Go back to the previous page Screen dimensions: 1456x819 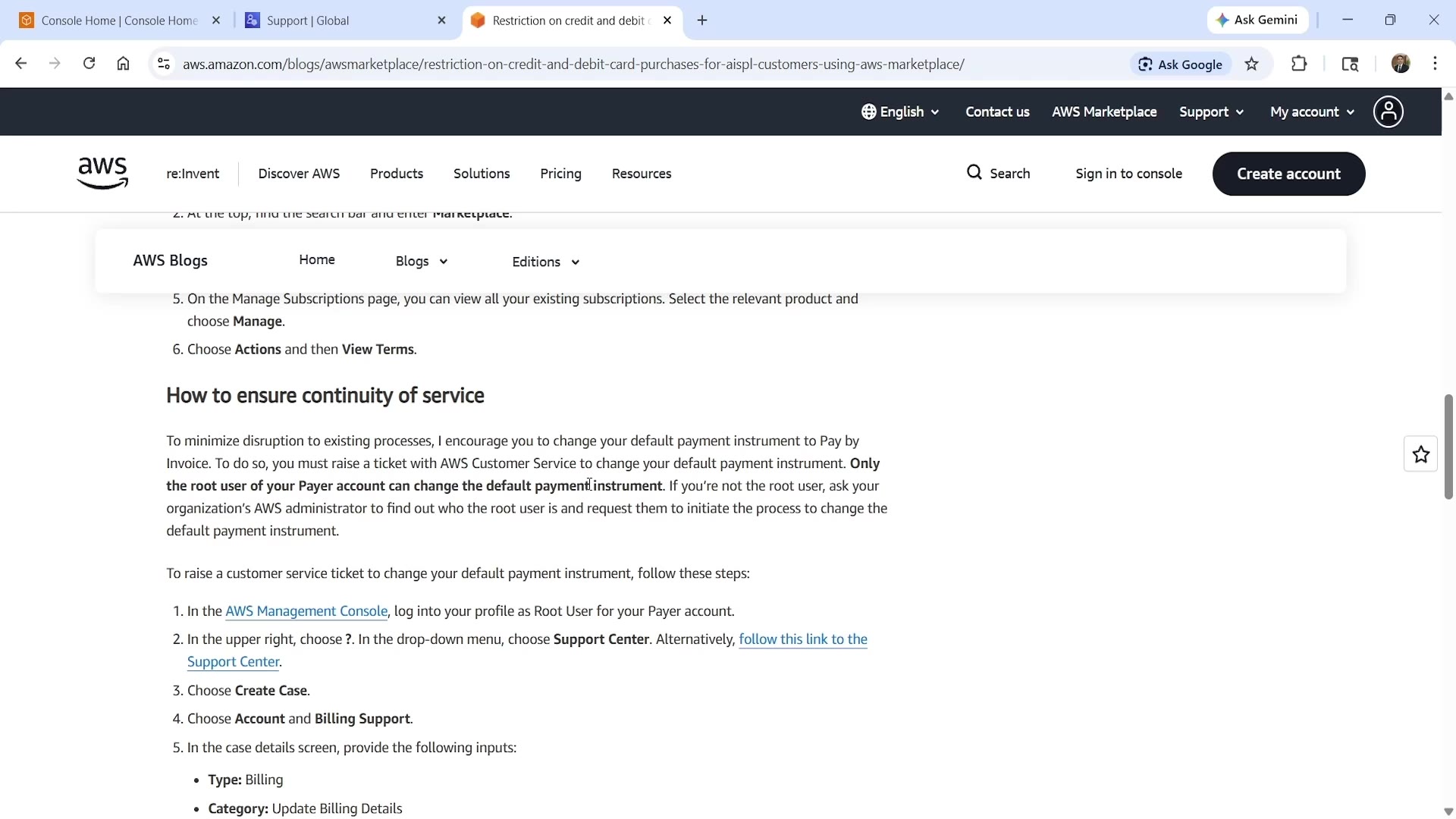(x=20, y=64)
